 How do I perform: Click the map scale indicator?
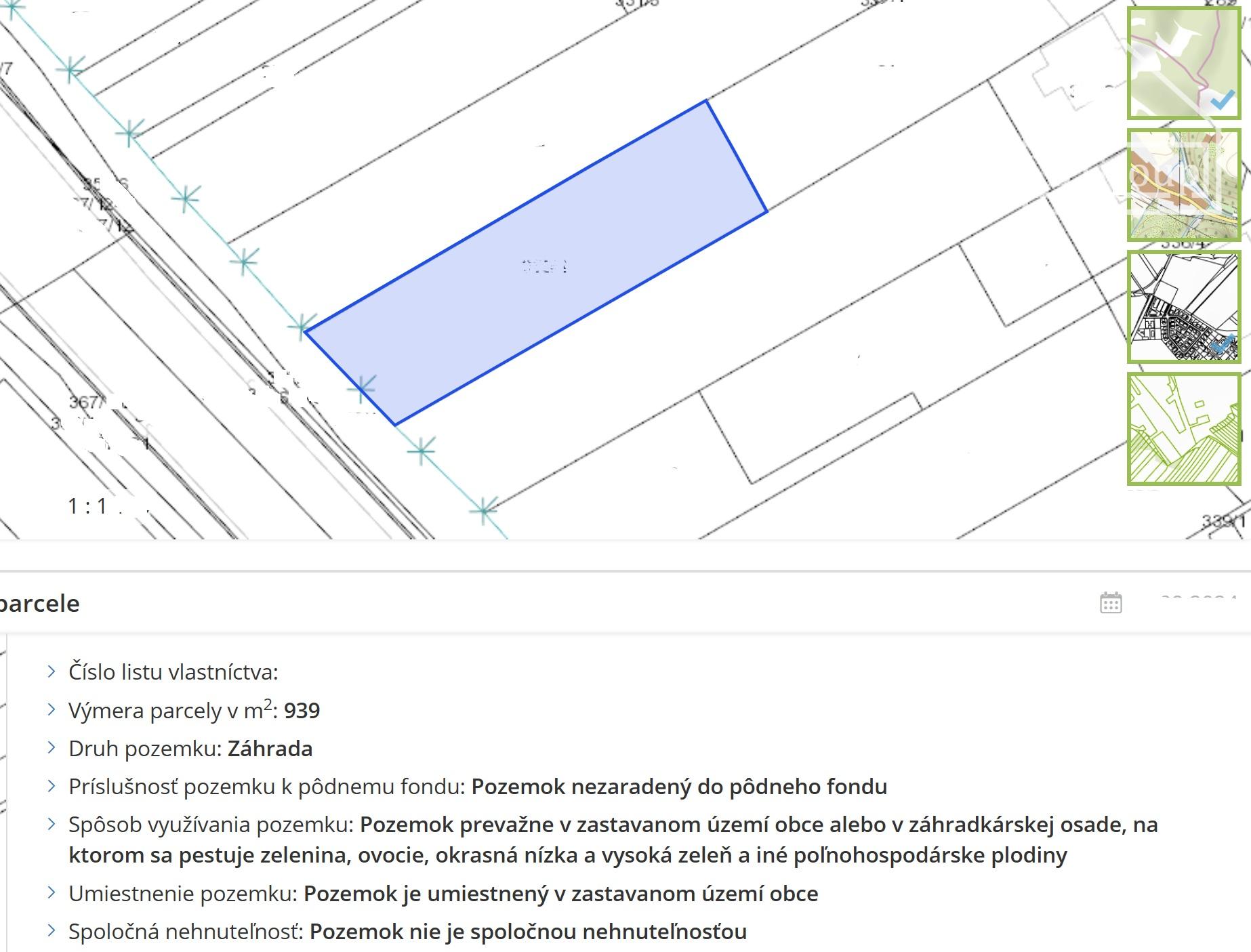[x=88, y=506]
